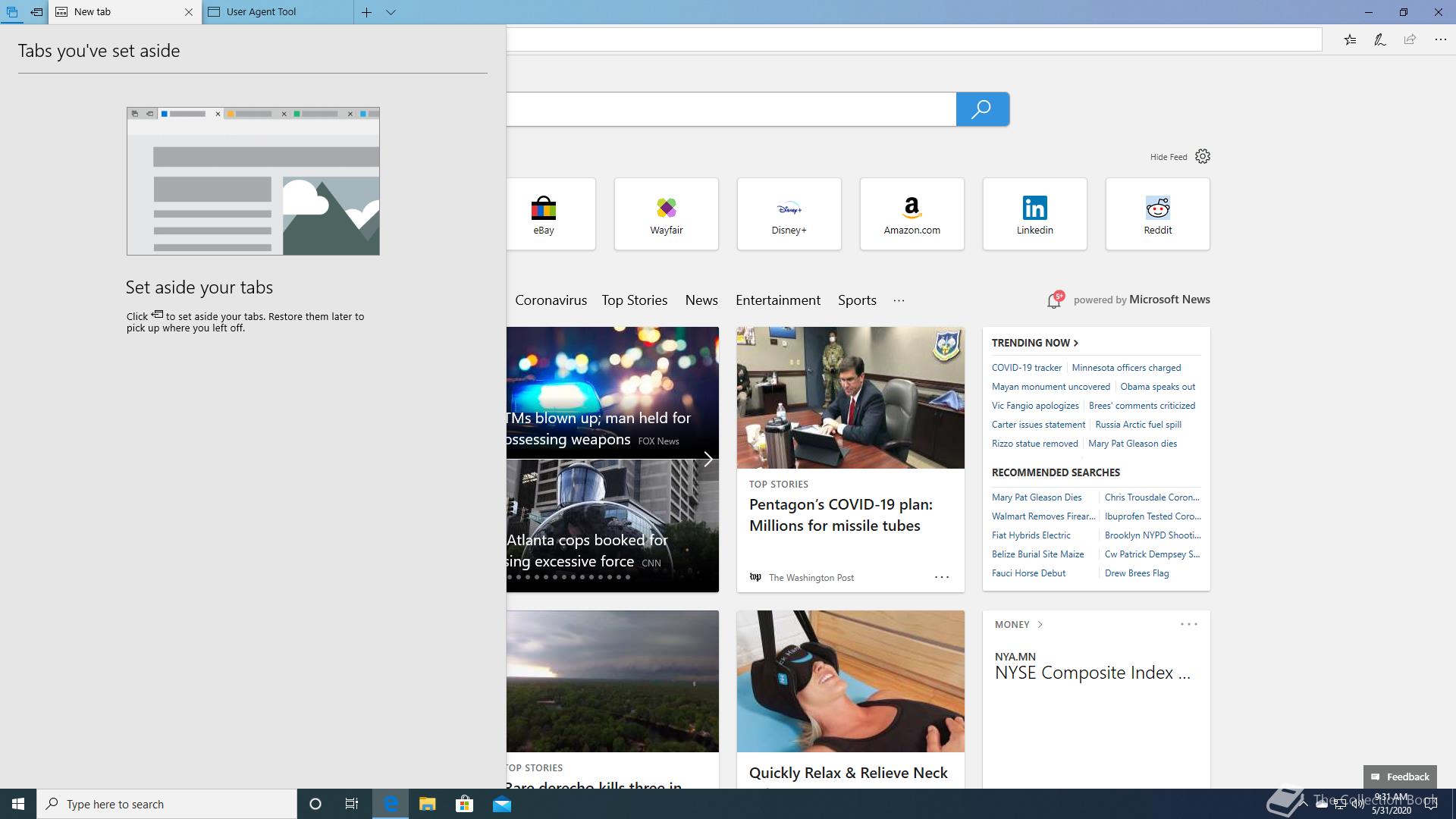Switch to the User Agent Tool tab
The height and width of the screenshot is (819, 1456).
[277, 12]
